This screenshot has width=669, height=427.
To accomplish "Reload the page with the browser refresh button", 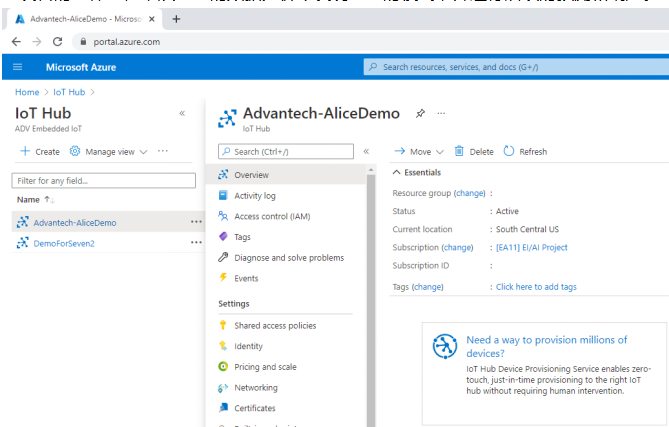I will click(x=56, y=41).
